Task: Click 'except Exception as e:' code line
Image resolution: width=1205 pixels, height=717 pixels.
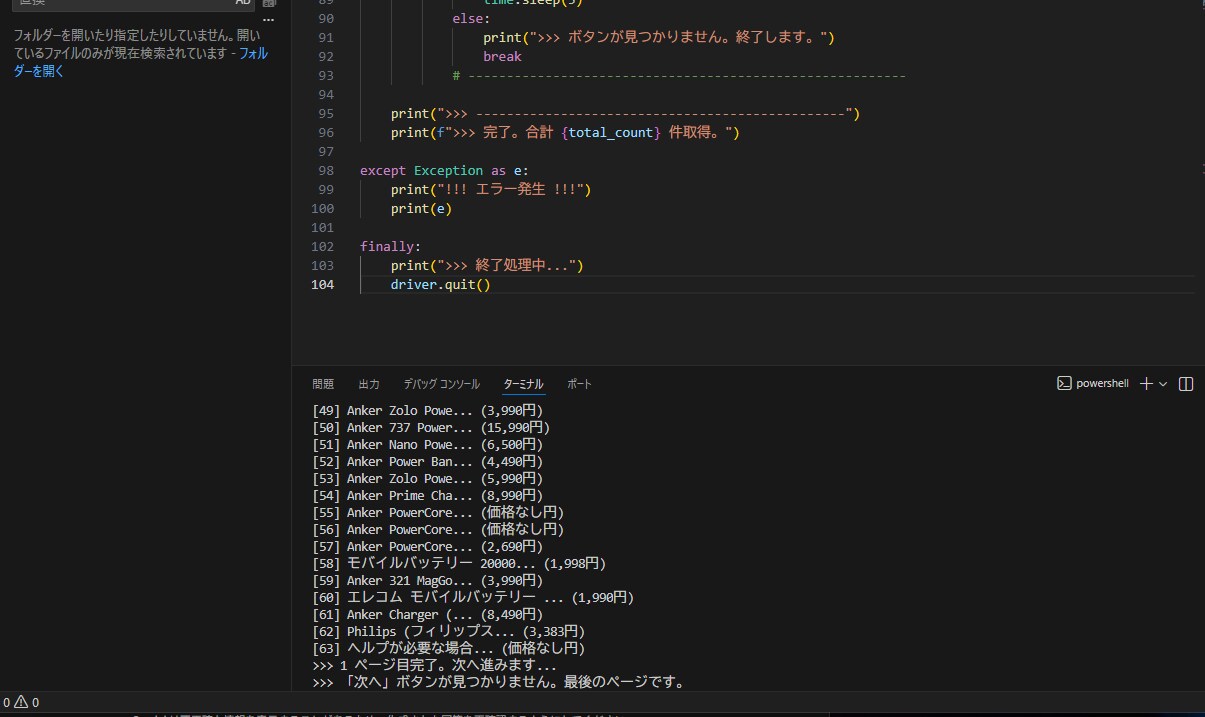Action: 444,171
